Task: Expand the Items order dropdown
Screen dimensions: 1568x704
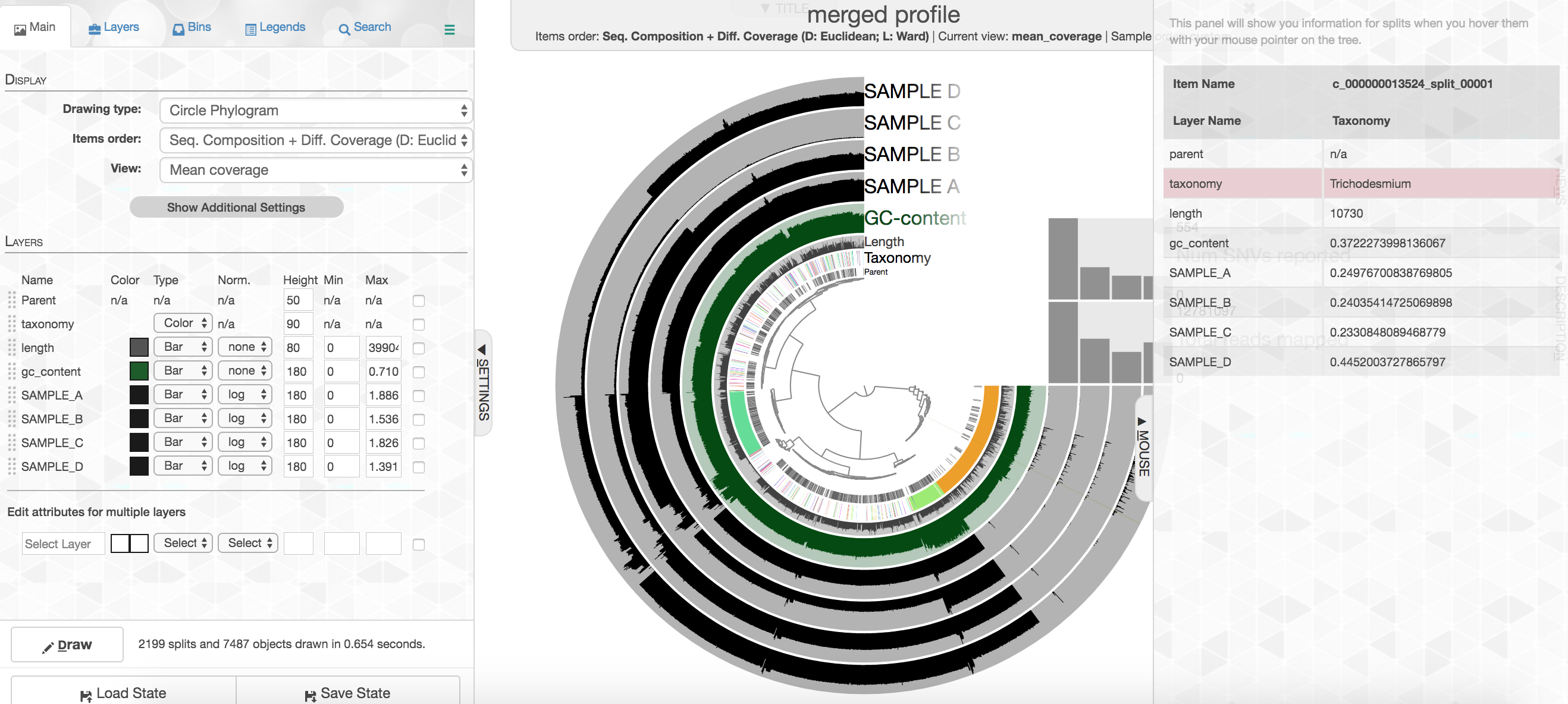Action: point(315,140)
